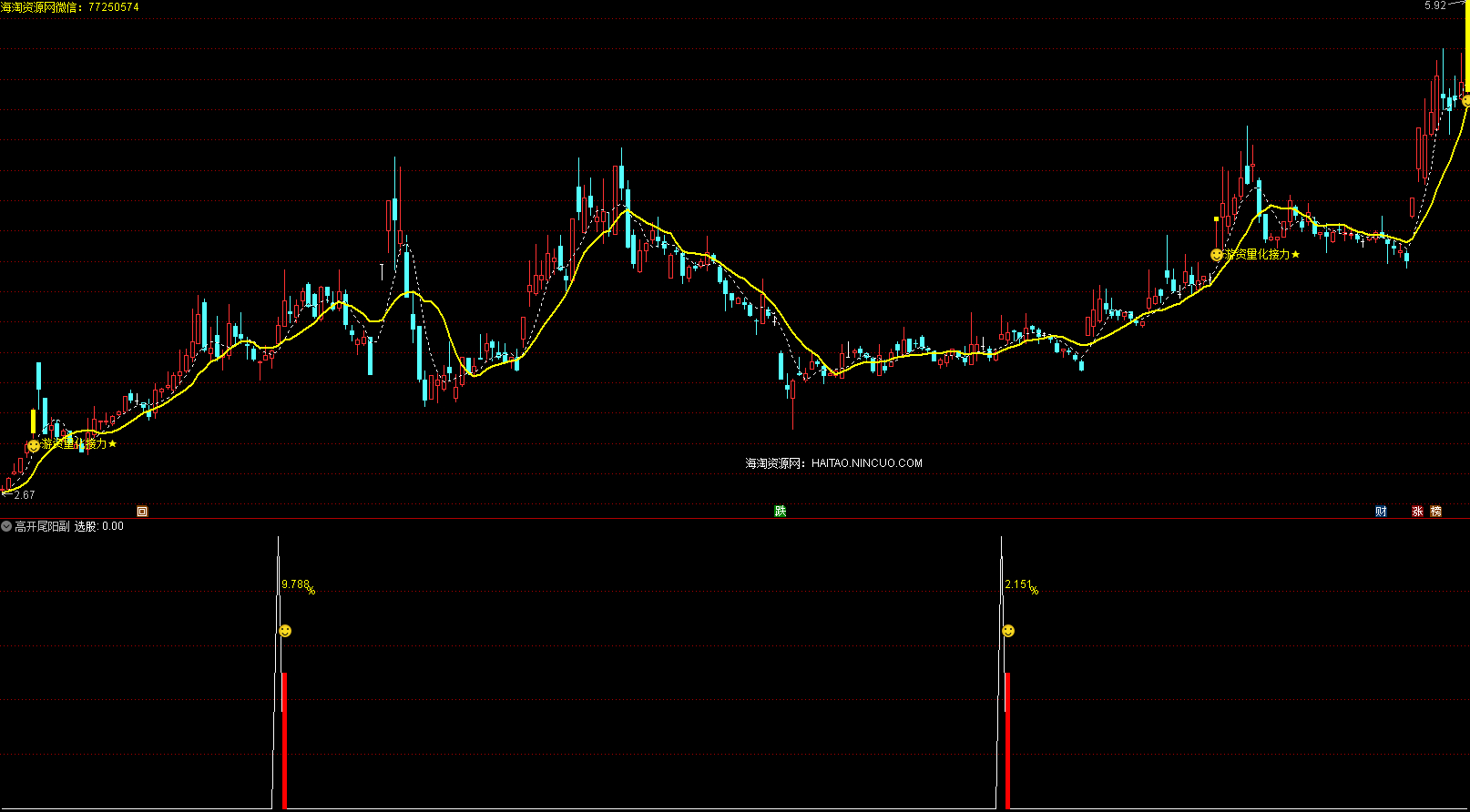This screenshot has height=812, width=1470.
Task: Click the blue 财 financial marker
Action: pos(1381,512)
